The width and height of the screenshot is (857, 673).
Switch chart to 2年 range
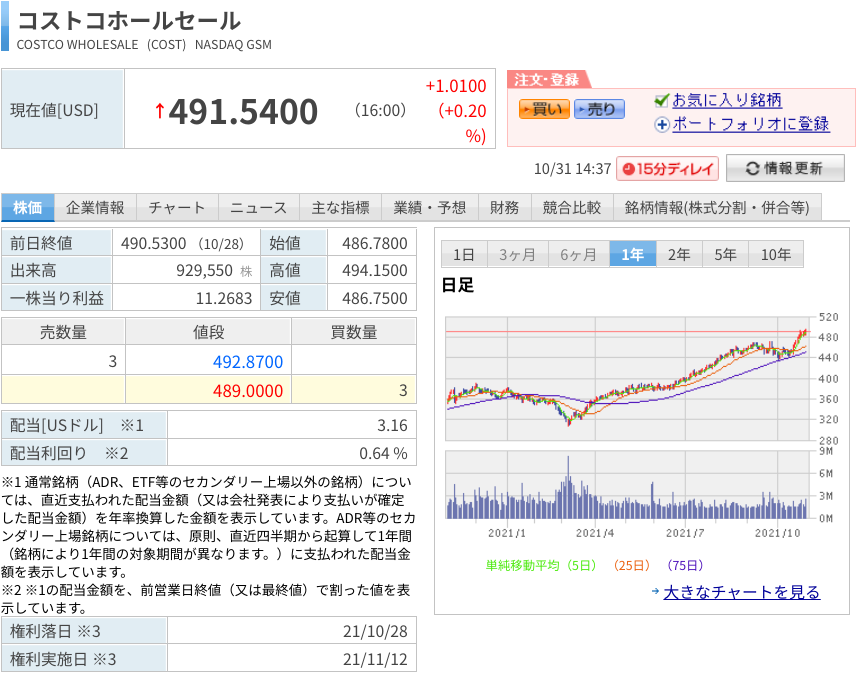tap(679, 254)
